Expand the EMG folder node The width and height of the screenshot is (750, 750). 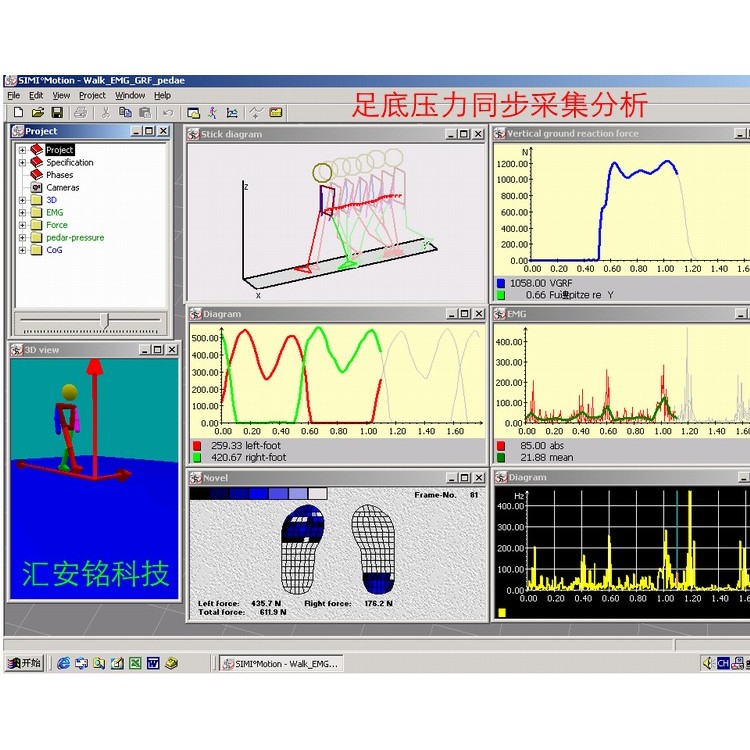(x=22, y=212)
